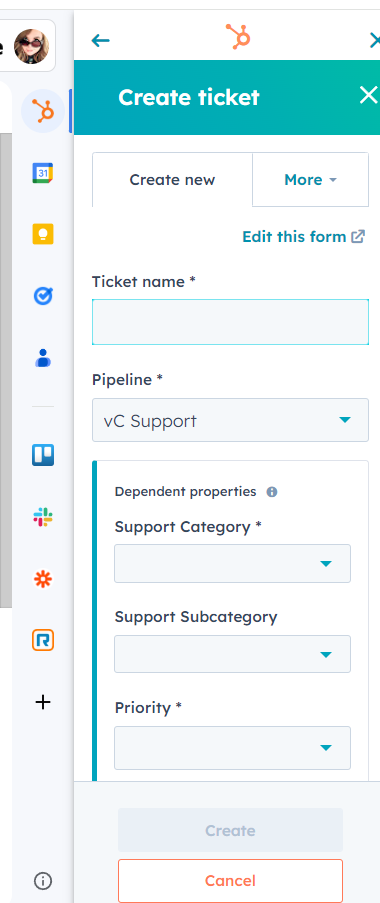
Task: Switch to the Create new tab
Action: tap(172, 180)
